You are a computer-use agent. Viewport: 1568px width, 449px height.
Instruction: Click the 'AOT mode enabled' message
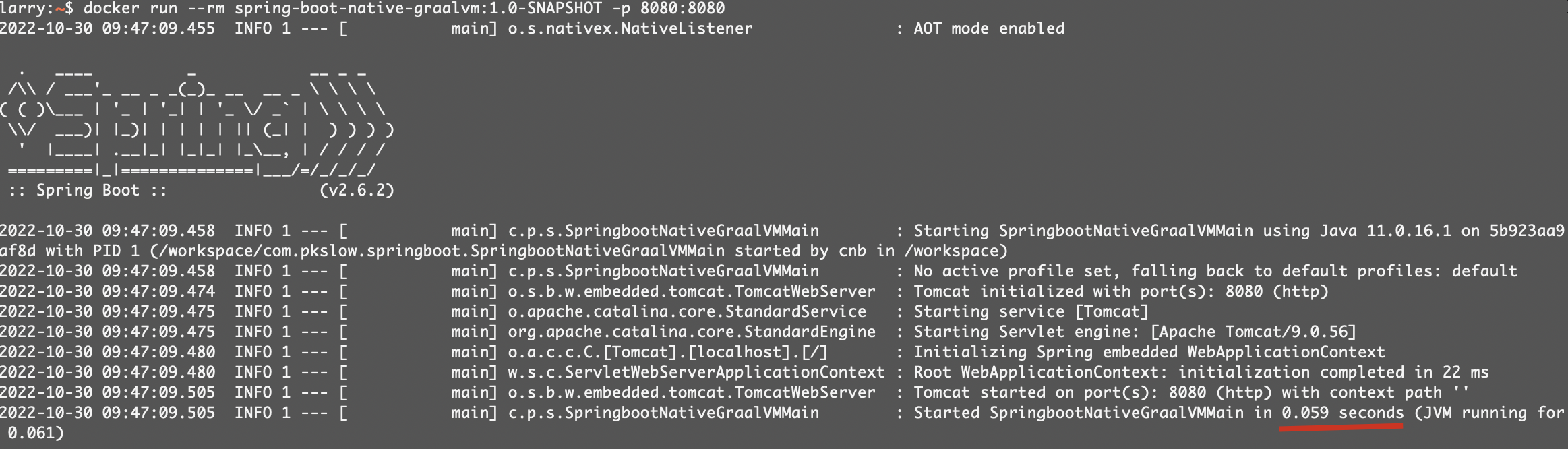coord(989,29)
